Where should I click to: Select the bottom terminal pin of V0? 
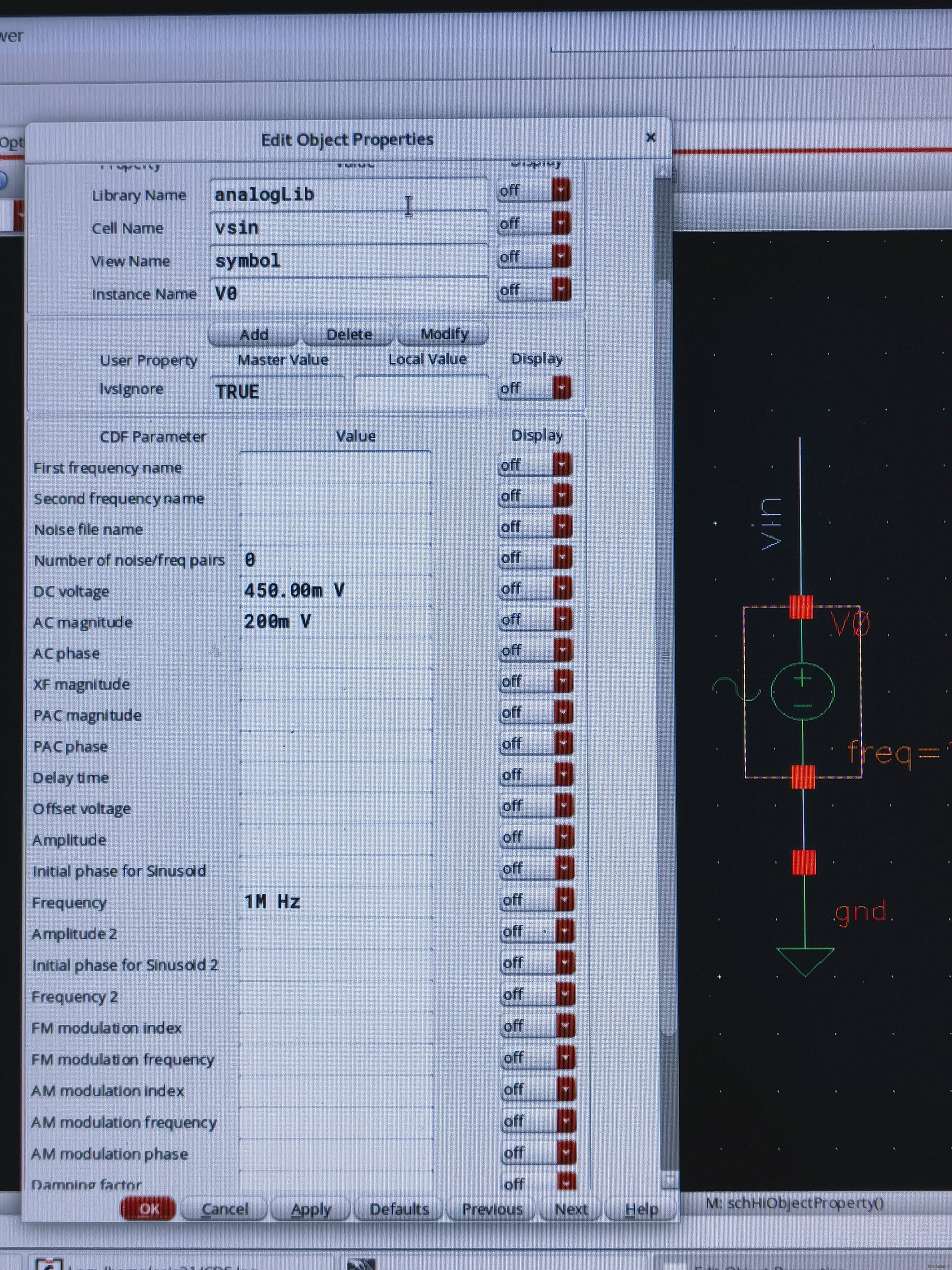click(803, 777)
